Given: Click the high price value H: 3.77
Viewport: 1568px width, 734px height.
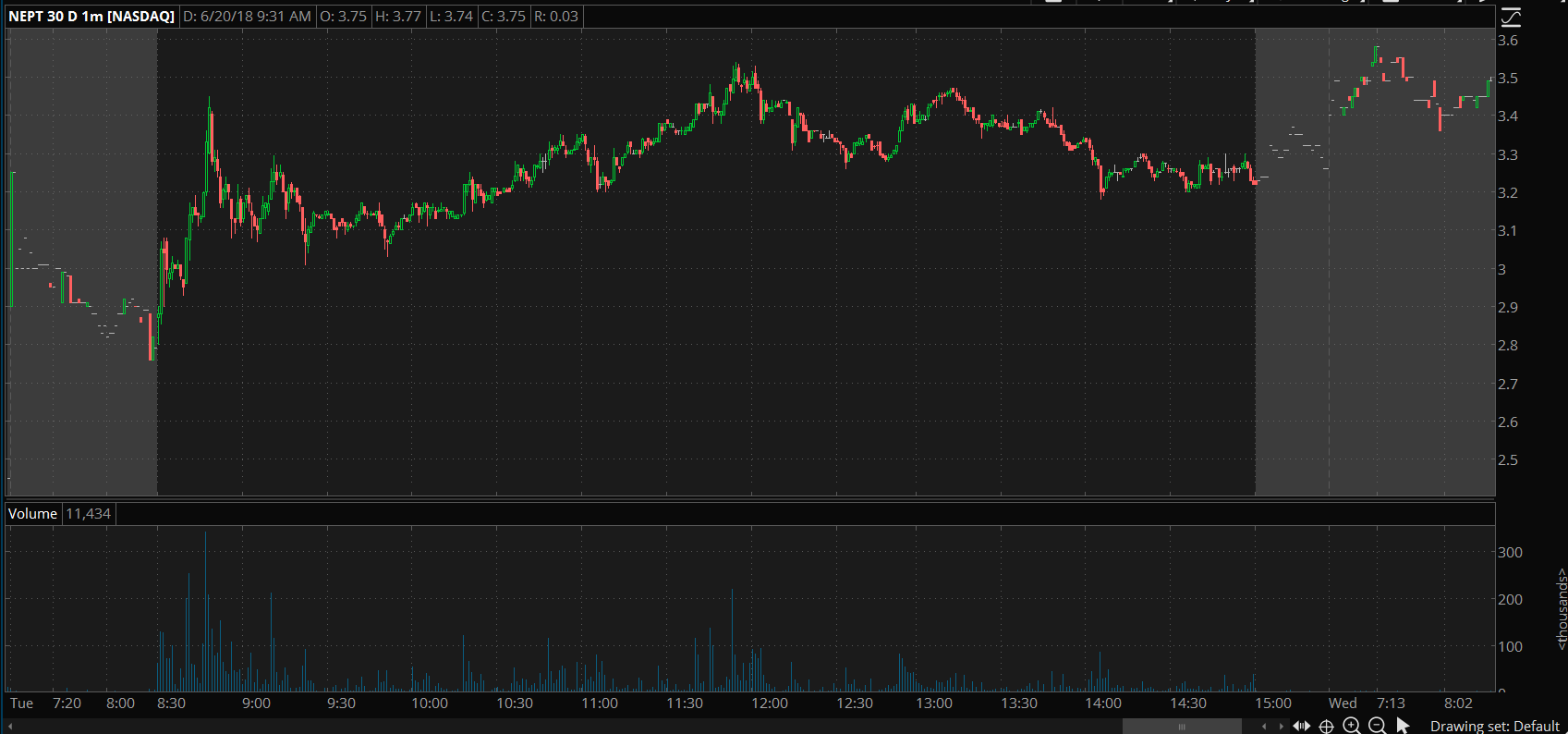Looking at the screenshot, I should (x=398, y=17).
